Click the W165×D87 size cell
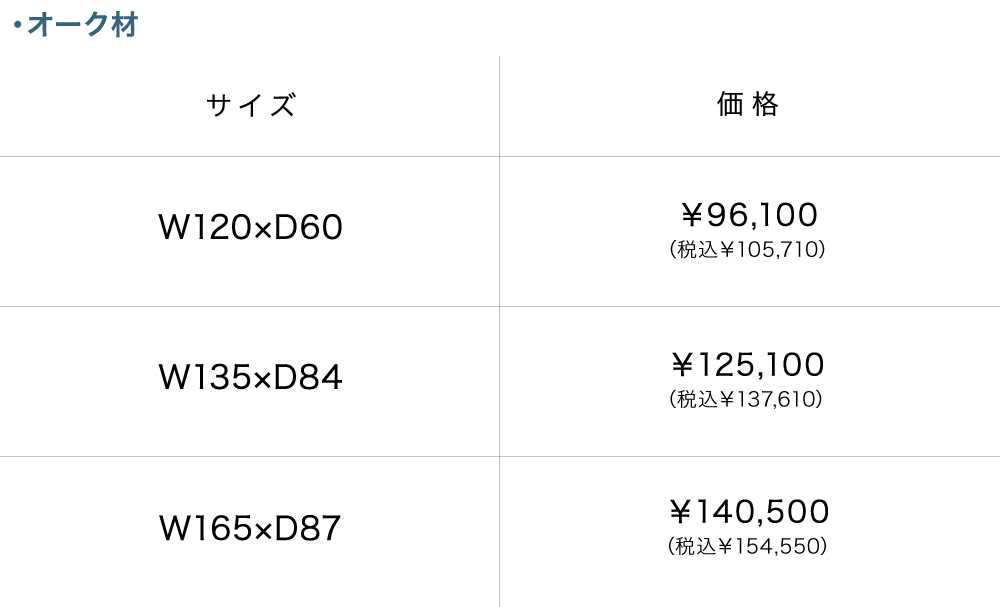Image resolution: width=1000 pixels, height=607 pixels. 251,528
